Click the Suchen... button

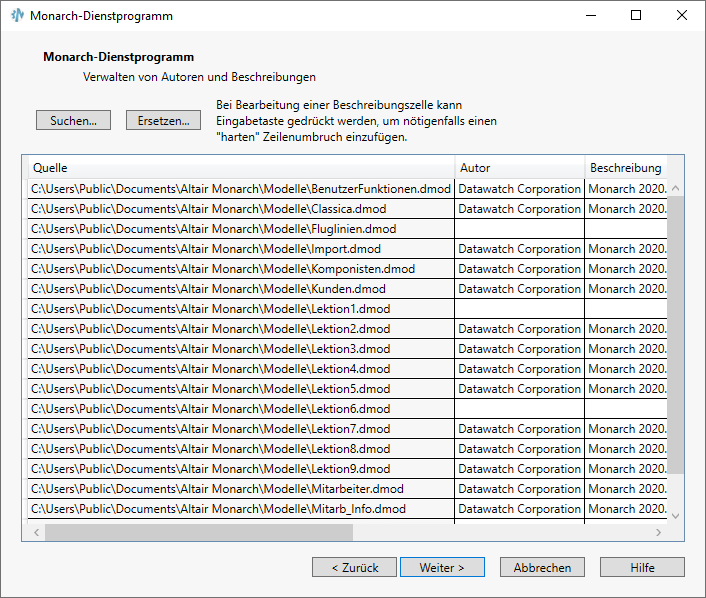73,120
